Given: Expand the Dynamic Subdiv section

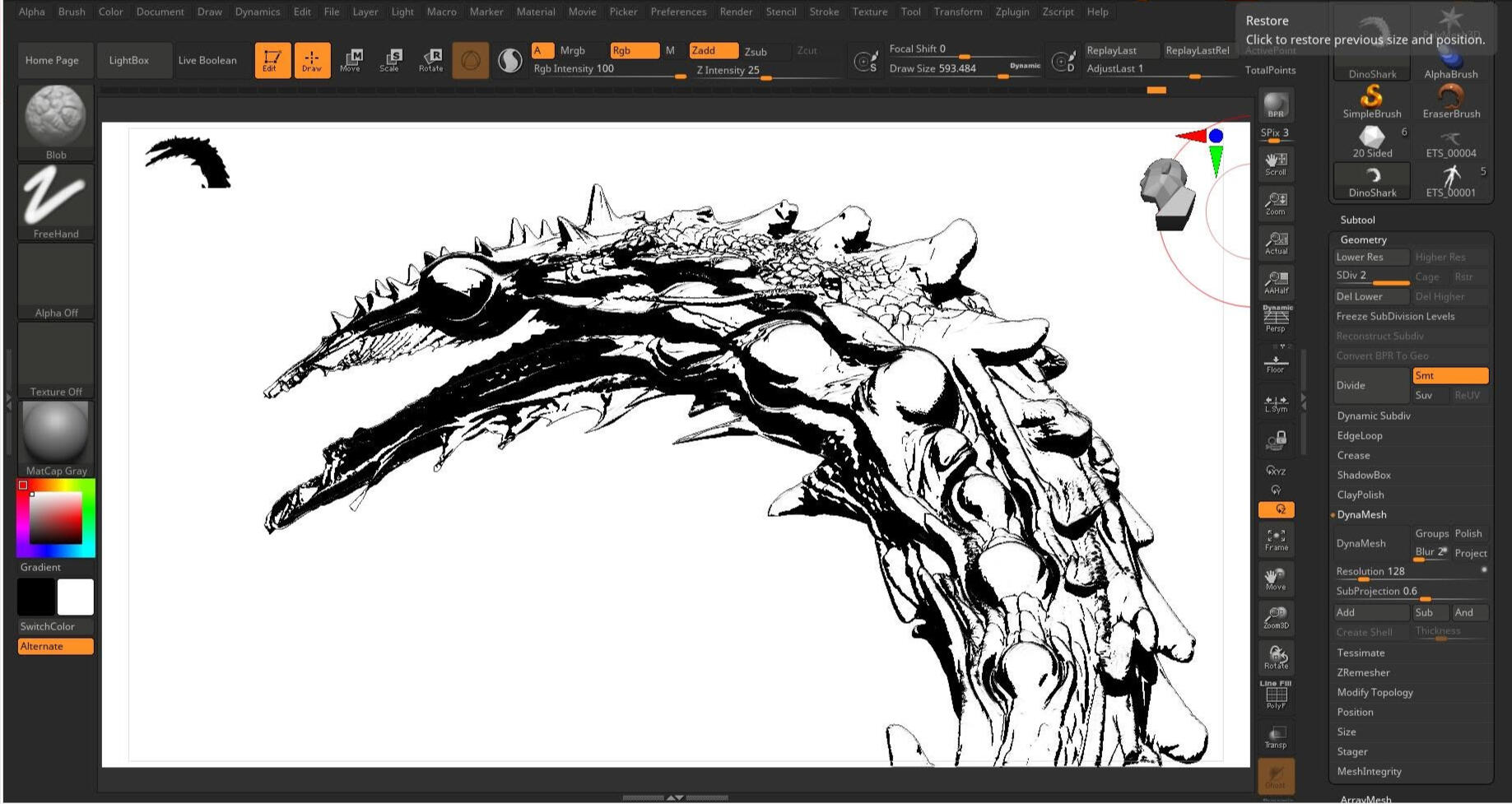Looking at the screenshot, I should tap(1374, 416).
